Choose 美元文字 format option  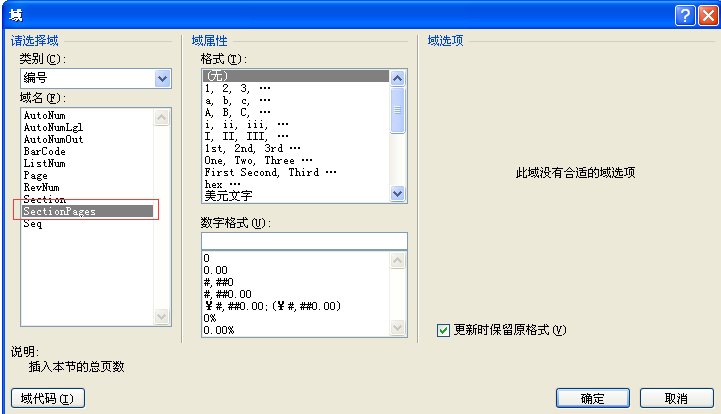point(229,196)
